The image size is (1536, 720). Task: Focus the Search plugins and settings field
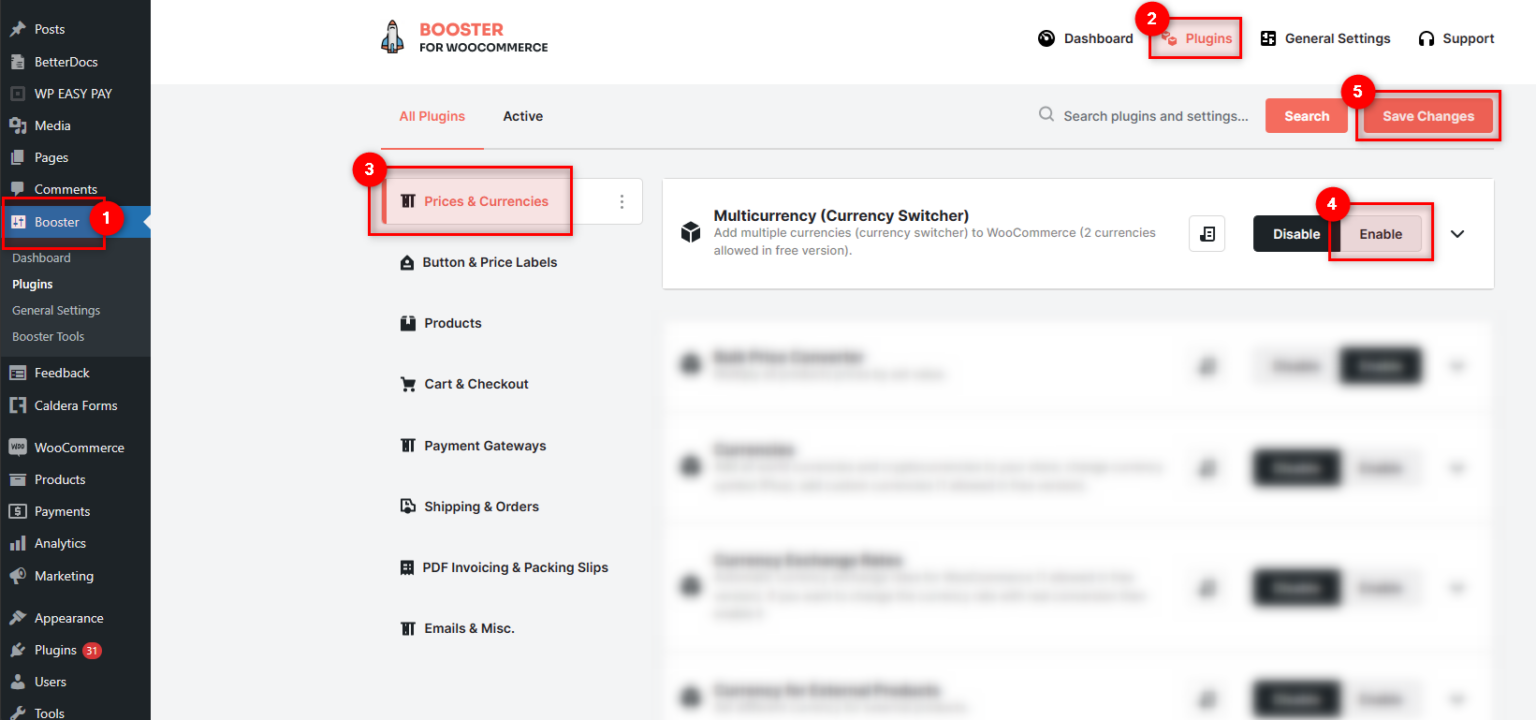coord(1155,116)
